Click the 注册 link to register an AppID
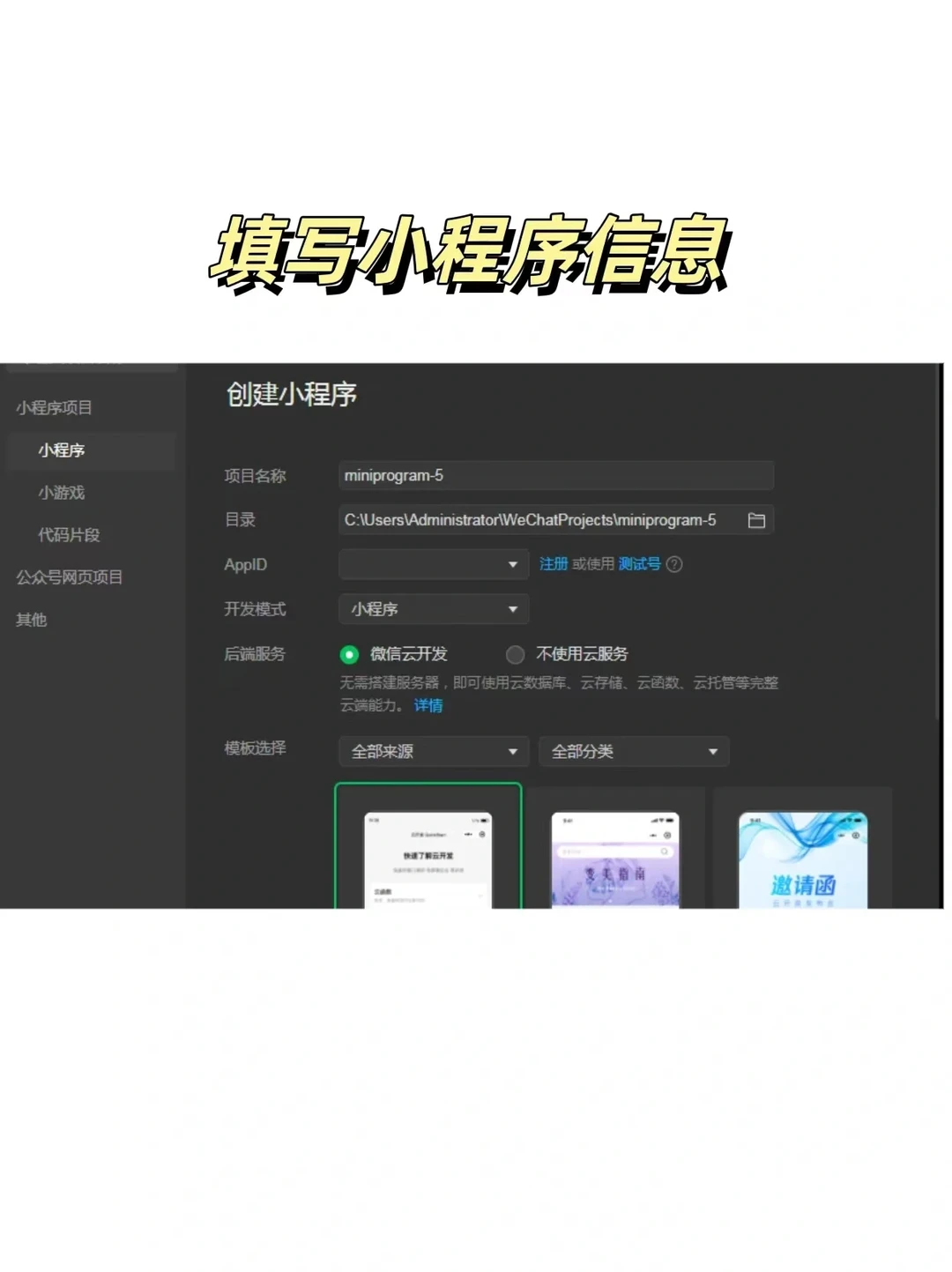 (x=554, y=564)
